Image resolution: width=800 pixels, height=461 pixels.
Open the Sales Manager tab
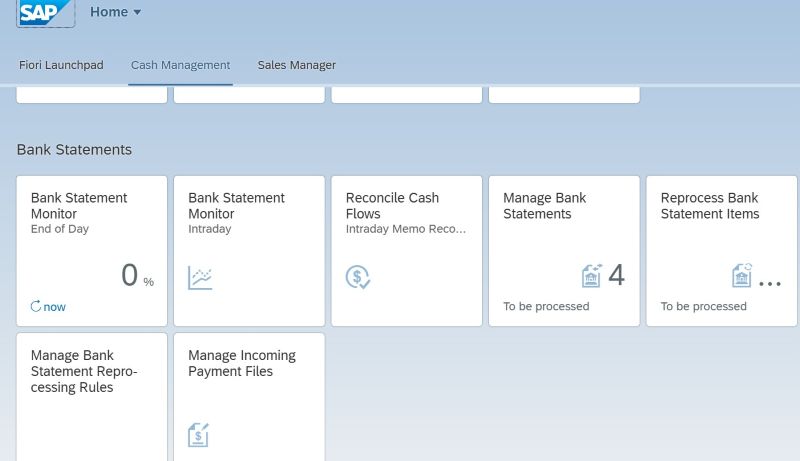tap(296, 65)
